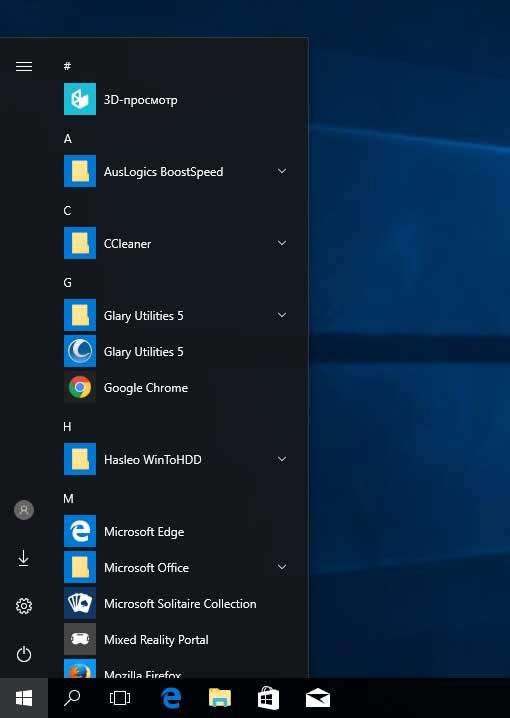The image size is (510, 718).
Task: Expand the Microsoft Office chevron
Action: click(x=282, y=567)
